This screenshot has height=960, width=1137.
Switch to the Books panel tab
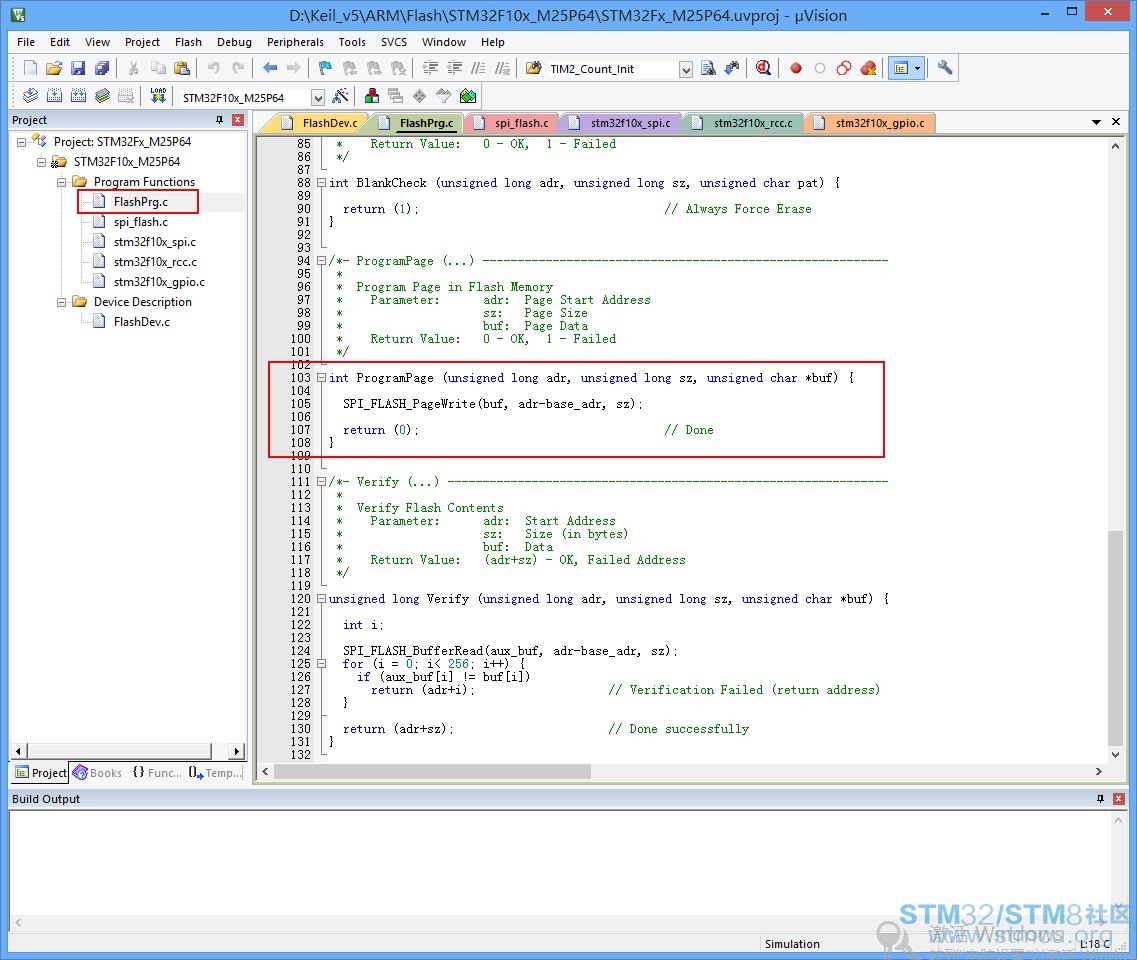click(x=98, y=773)
